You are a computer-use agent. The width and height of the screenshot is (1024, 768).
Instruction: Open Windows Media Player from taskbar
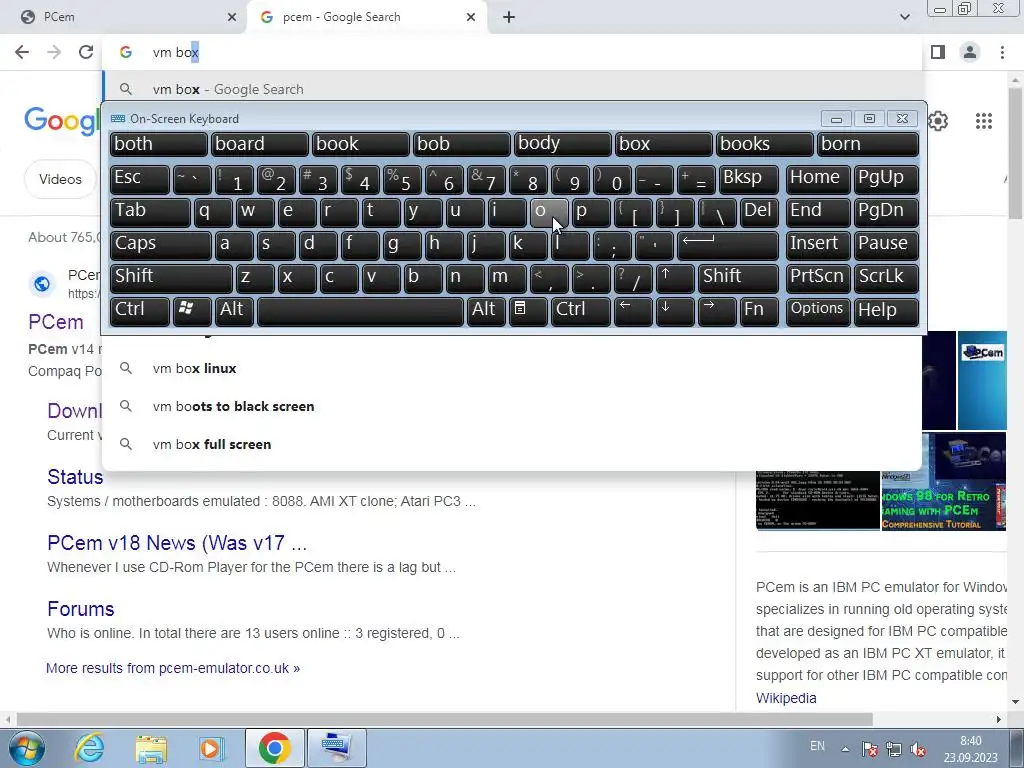[211, 748]
